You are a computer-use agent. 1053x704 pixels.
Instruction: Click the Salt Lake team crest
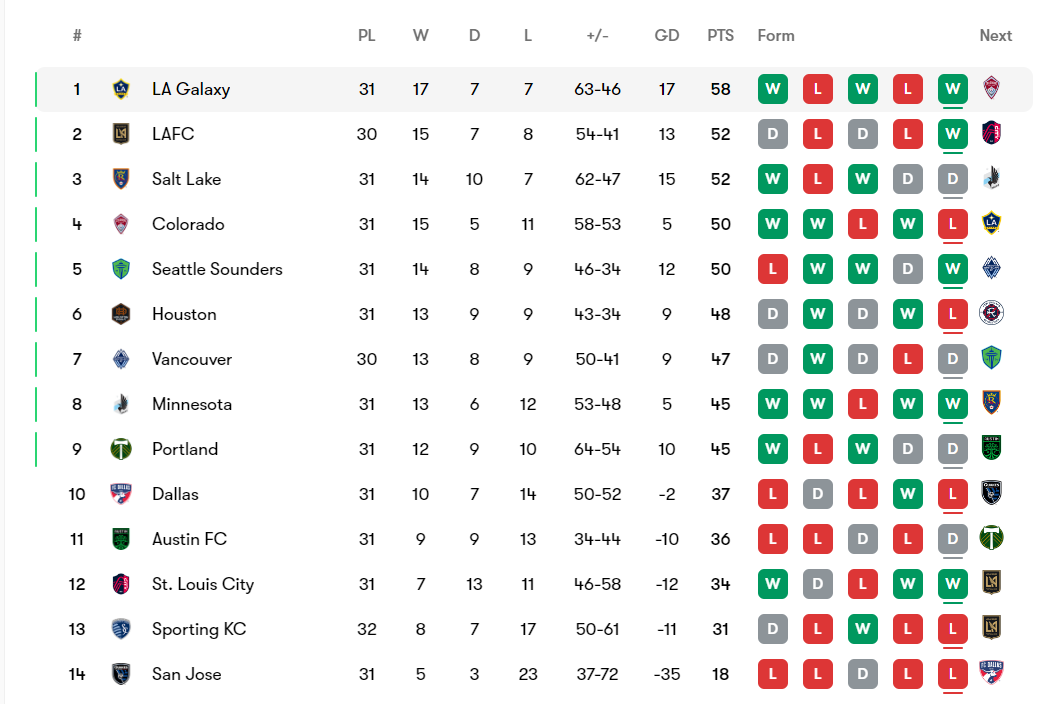click(x=121, y=179)
